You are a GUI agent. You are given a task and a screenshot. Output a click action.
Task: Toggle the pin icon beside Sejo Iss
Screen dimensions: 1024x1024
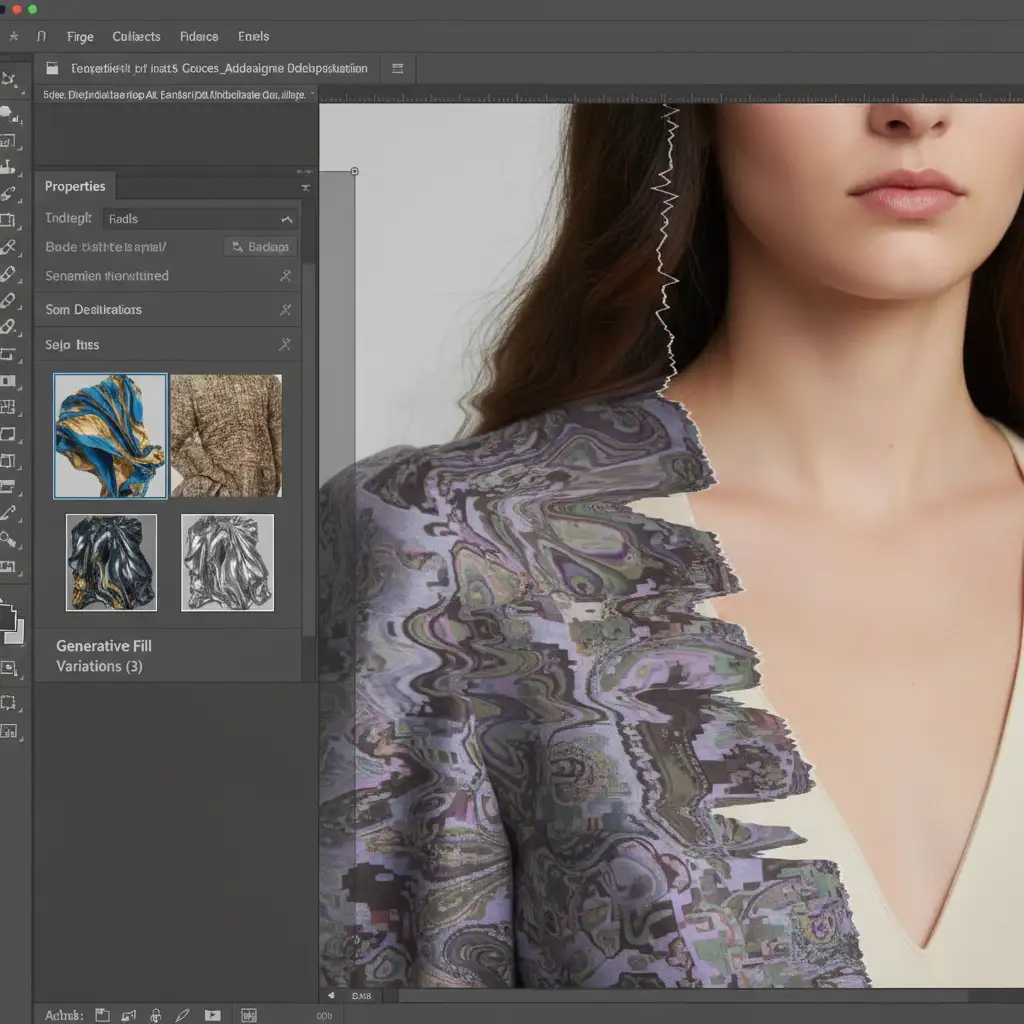(285, 345)
